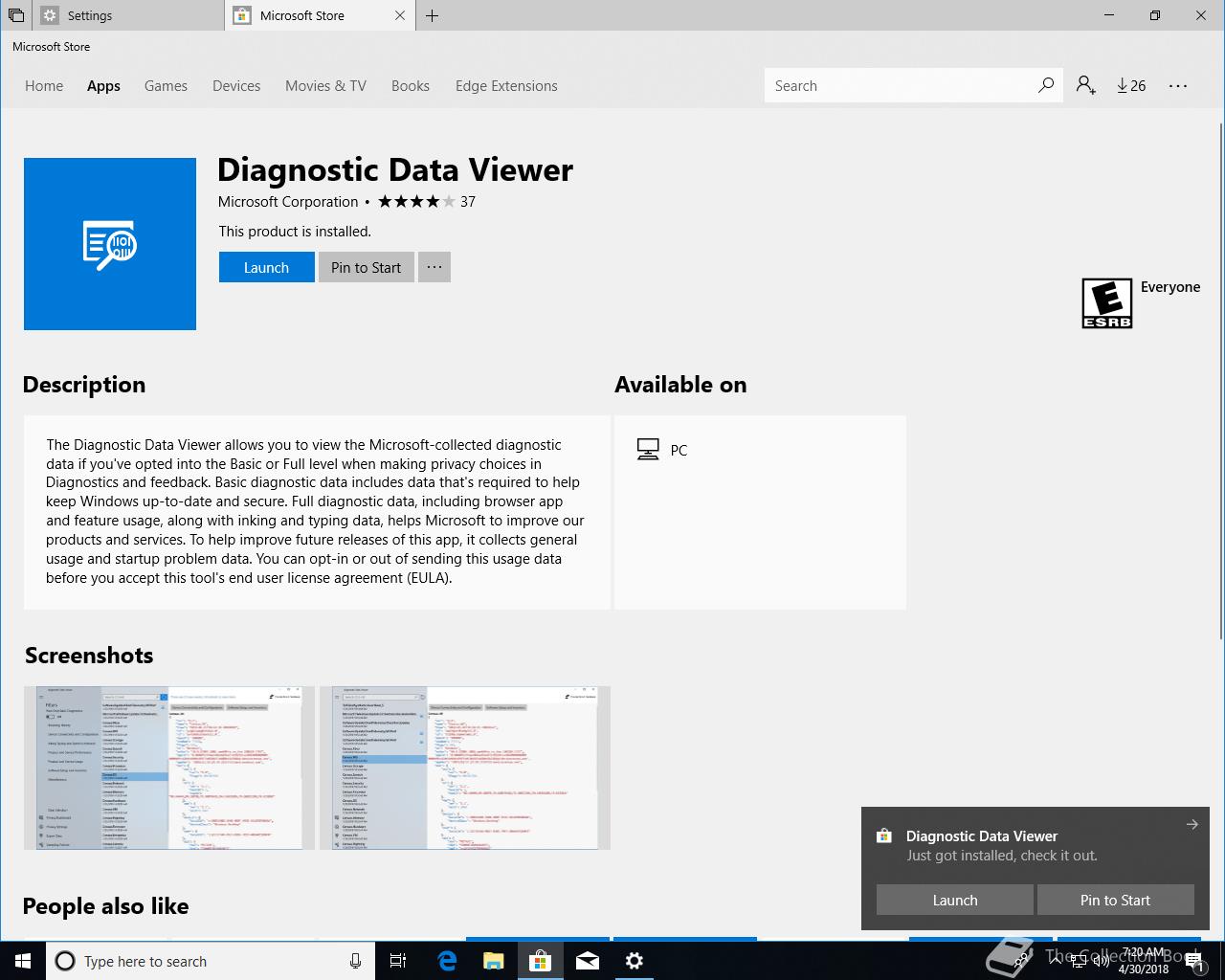Add a new tab with plus

(433, 15)
